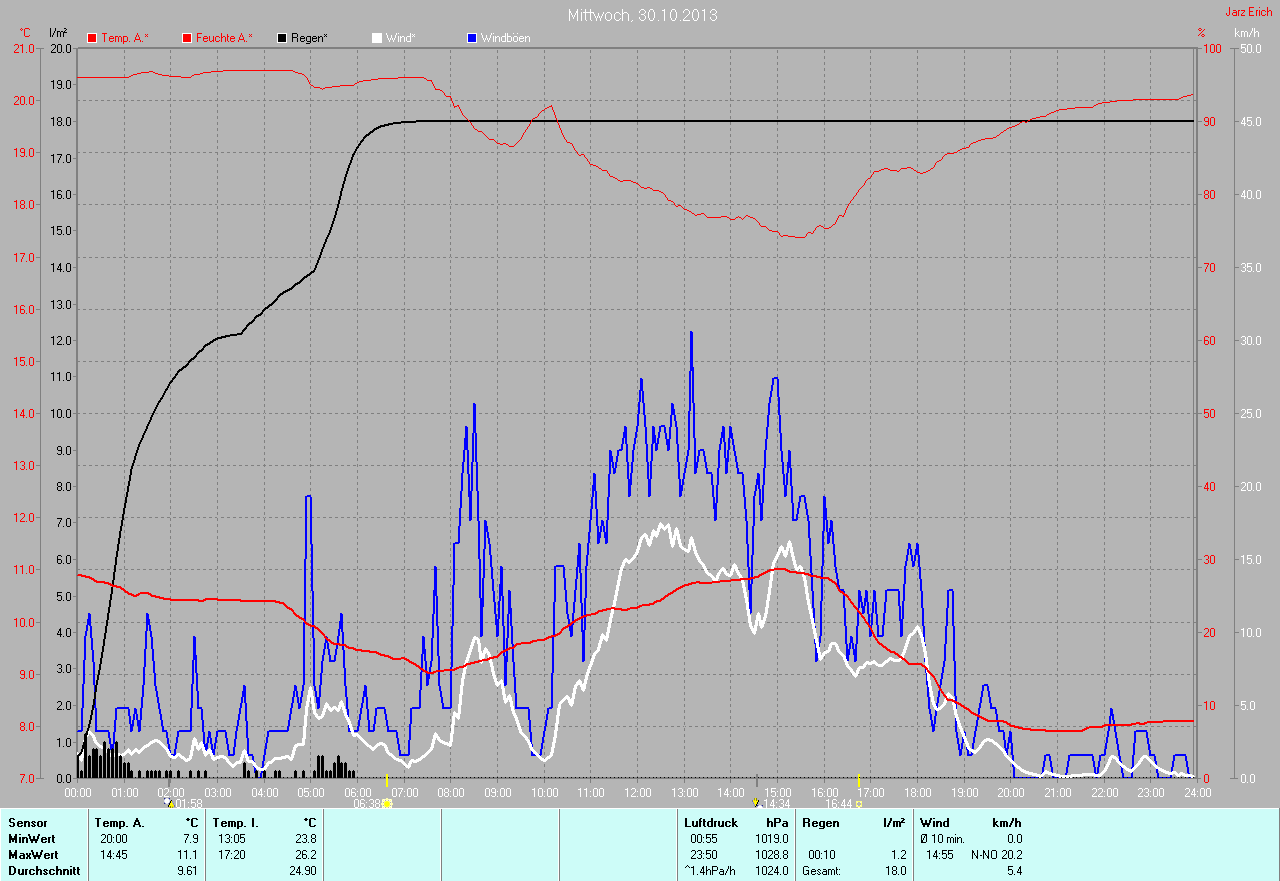Select the Luftdruck column header
Viewport: 1280px width, 881px height.
click(x=711, y=823)
